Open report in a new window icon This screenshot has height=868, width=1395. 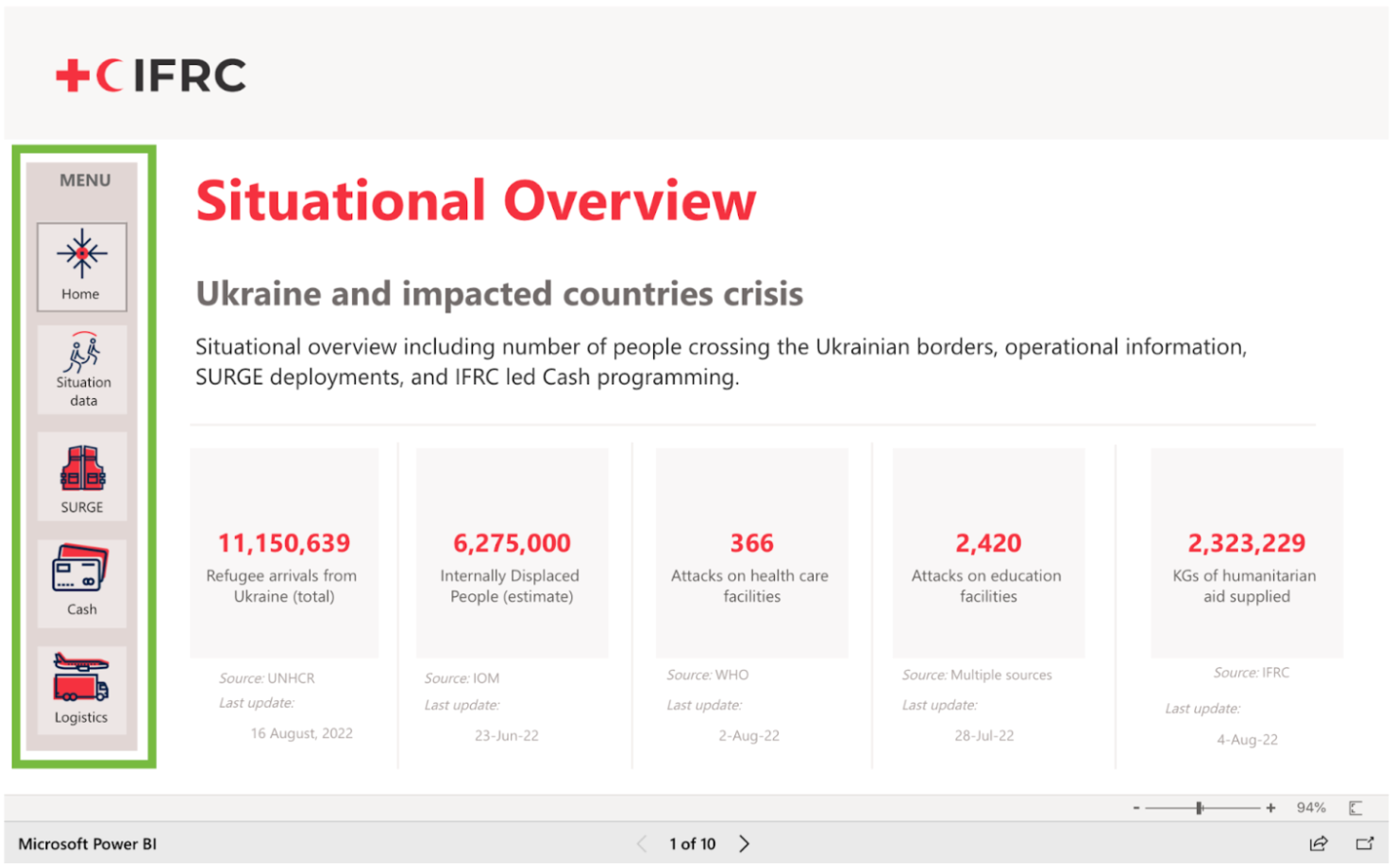(x=1363, y=843)
